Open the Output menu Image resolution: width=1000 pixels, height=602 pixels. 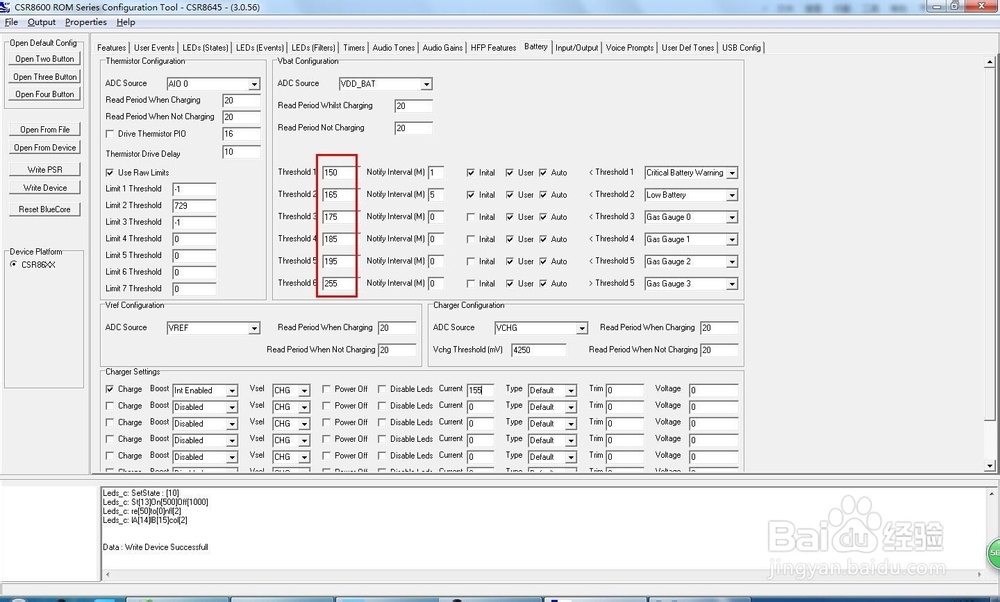click(x=41, y=22)
